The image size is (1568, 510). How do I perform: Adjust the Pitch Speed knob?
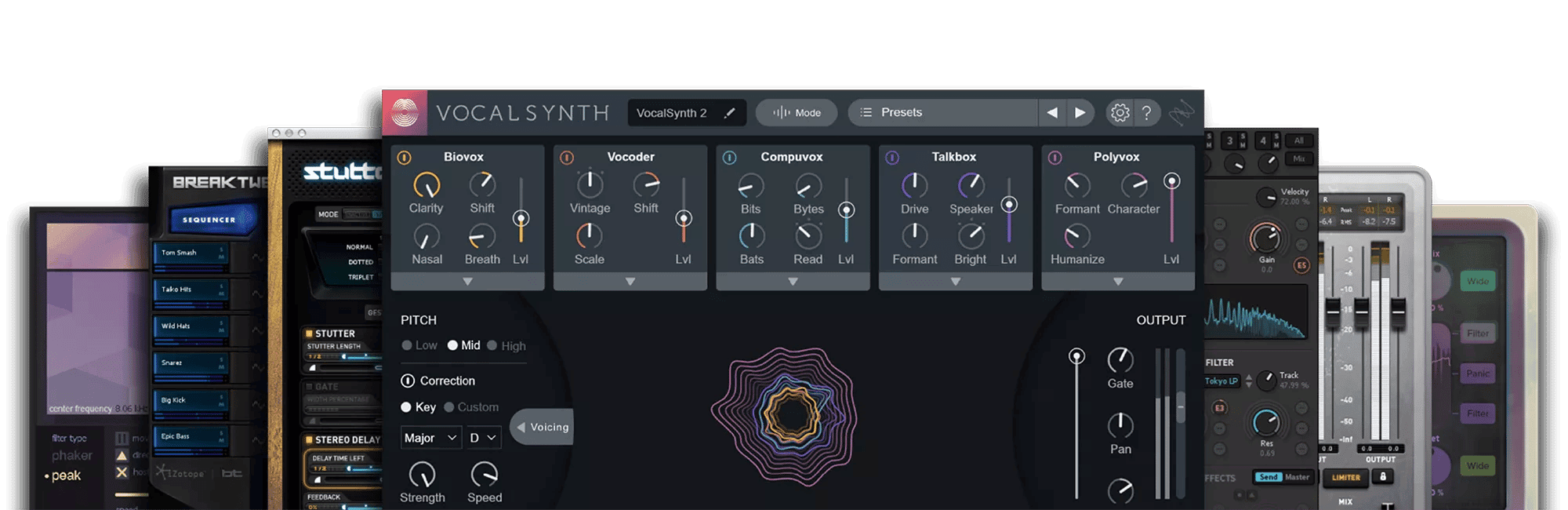pyautogui.click(x=485, y=475)
